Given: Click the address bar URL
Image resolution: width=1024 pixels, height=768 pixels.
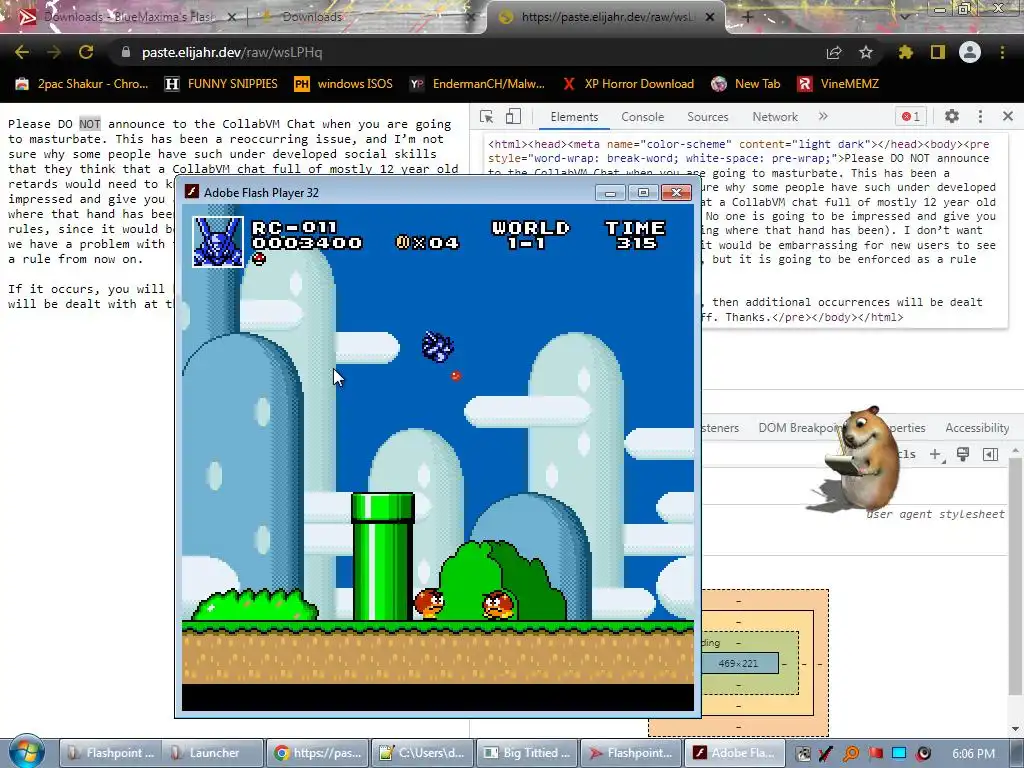Looking at the screenshot, I should coord(232,52).
